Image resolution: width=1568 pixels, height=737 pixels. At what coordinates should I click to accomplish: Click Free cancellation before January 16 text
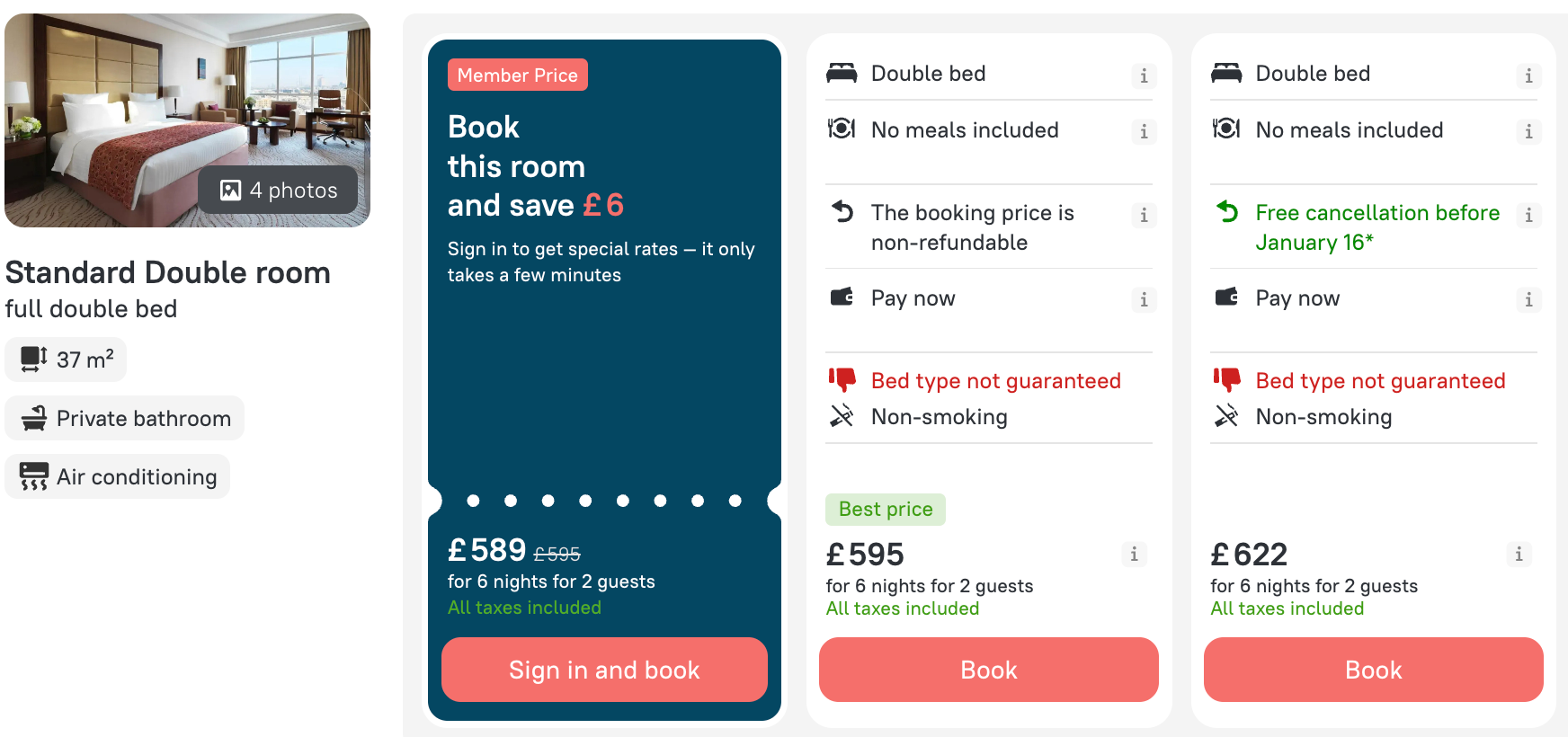point(1376,227)
